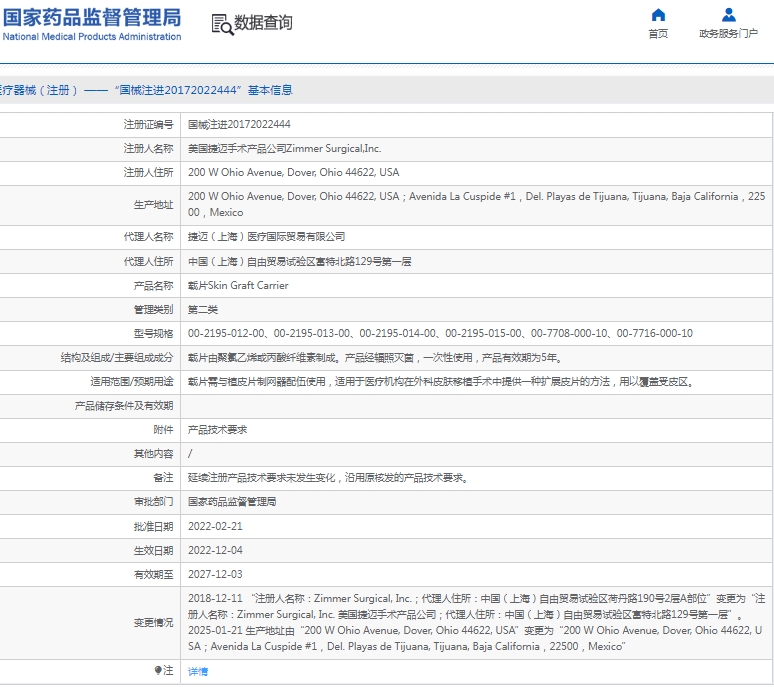Click the 首页 label
774x687 pixels.
coord(658,34)
